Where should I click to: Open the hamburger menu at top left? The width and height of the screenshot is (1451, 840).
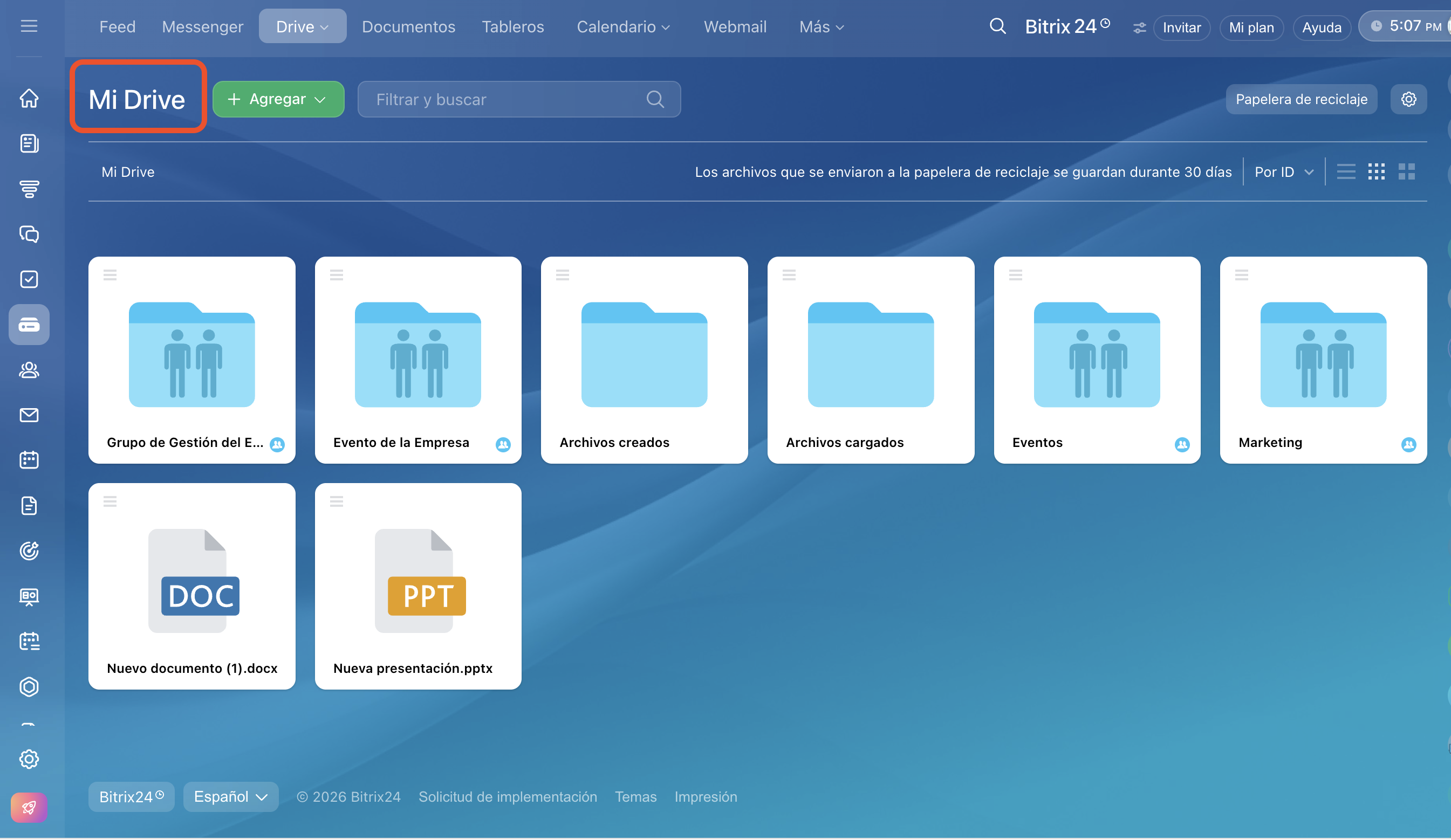[x=29, y=26]
